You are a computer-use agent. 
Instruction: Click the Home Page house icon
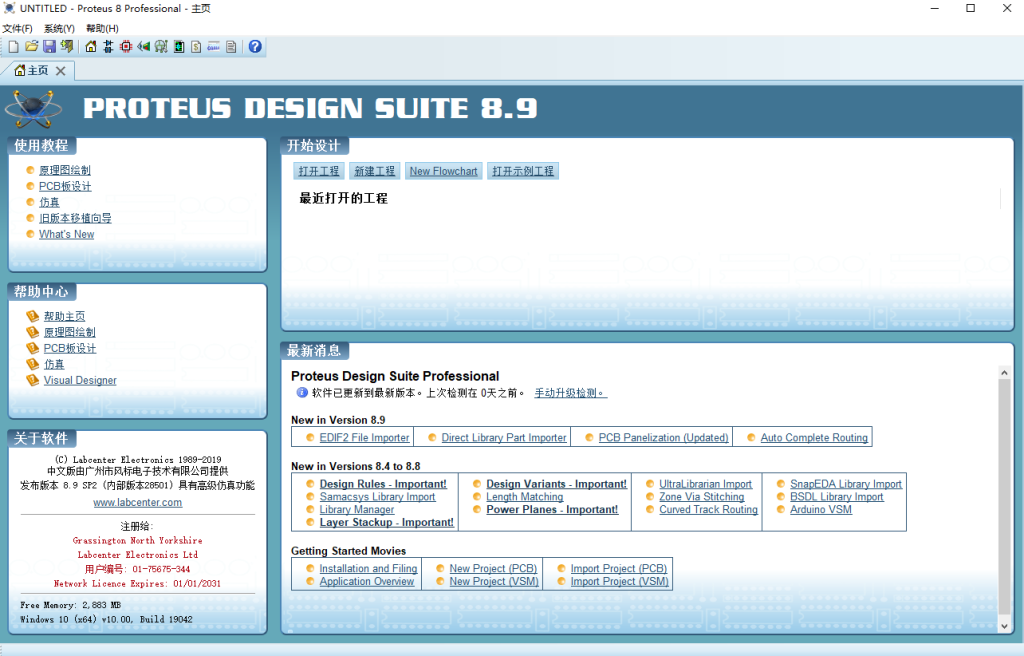[91, 47]
